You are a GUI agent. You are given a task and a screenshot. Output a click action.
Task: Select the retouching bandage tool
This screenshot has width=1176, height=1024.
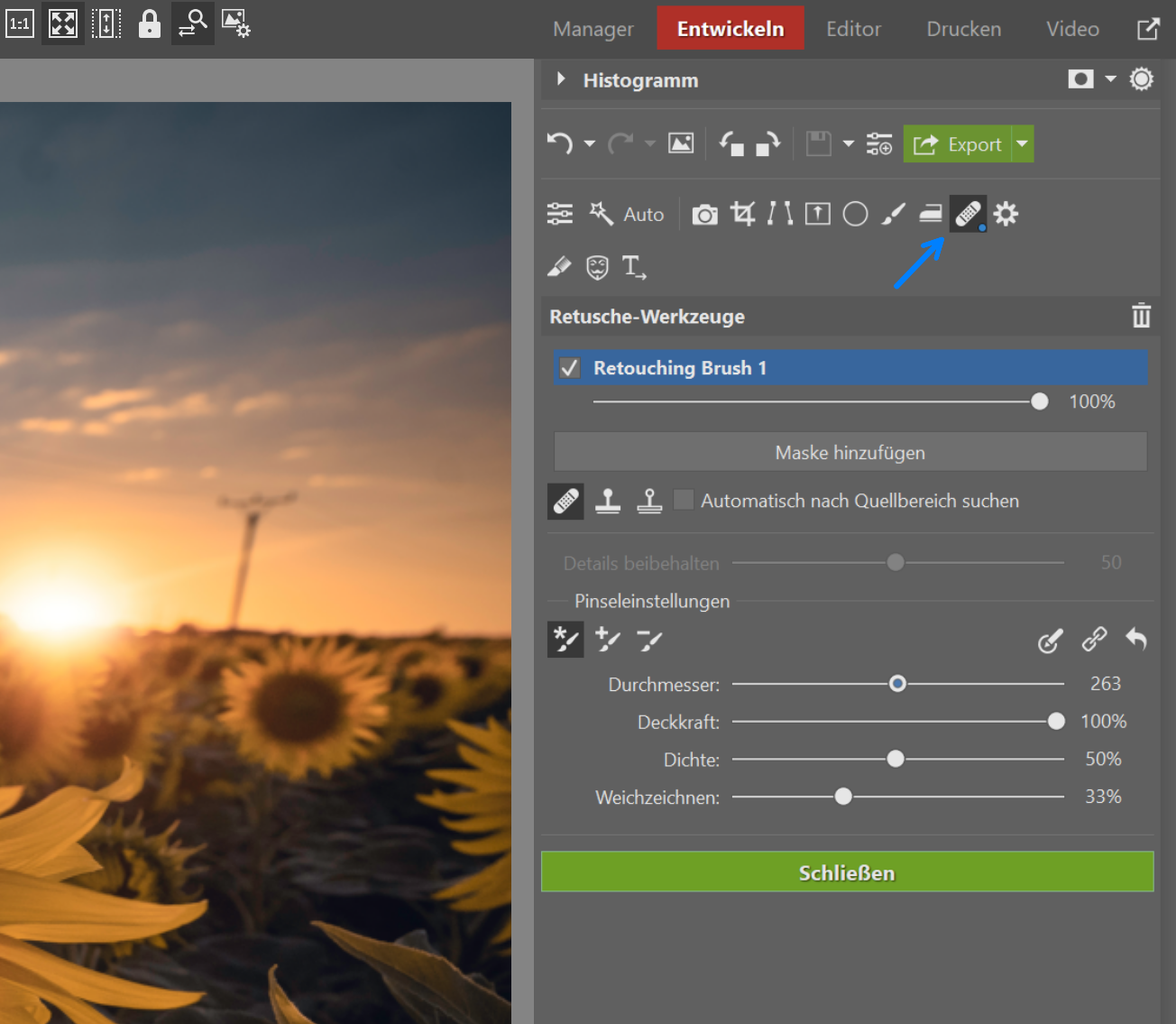(x=968, y=214)
